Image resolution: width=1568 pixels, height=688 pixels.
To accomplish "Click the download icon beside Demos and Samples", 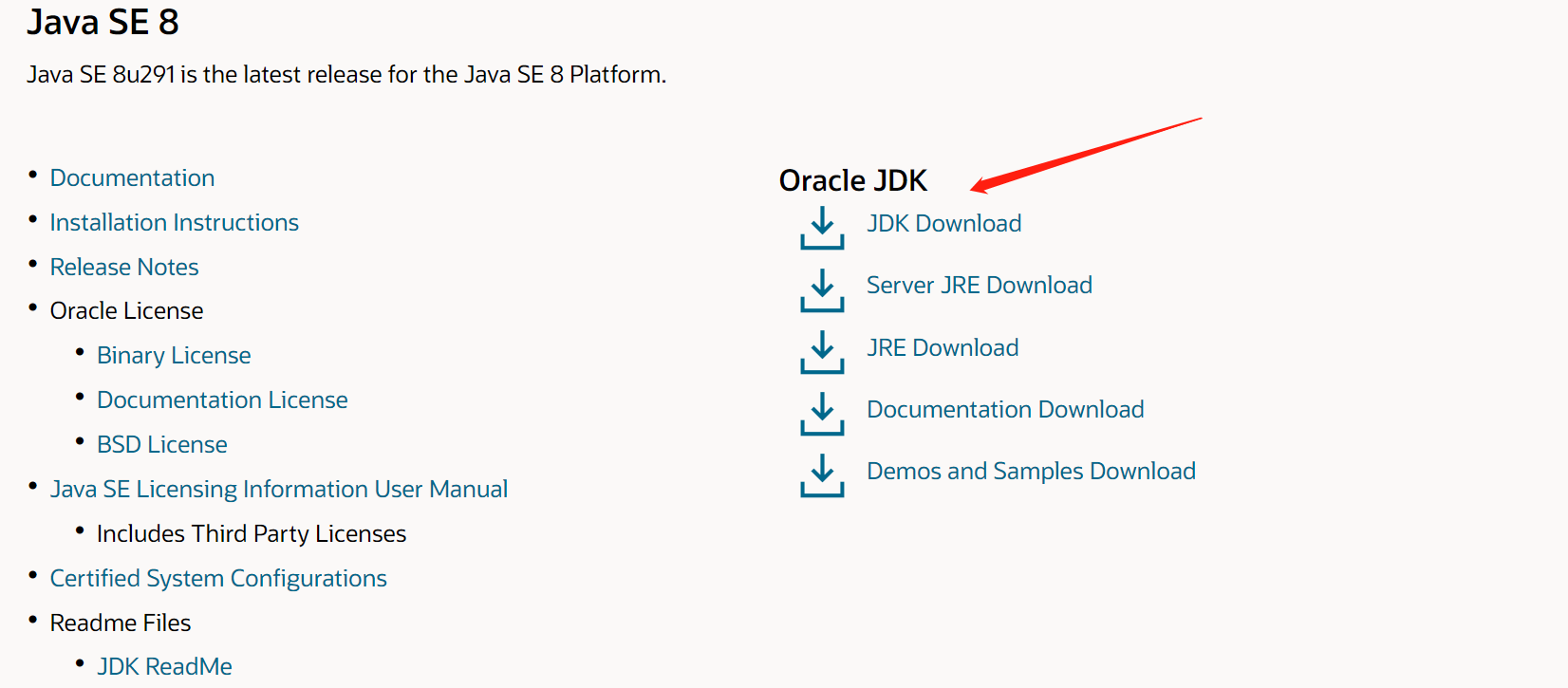I will point(822,475).
